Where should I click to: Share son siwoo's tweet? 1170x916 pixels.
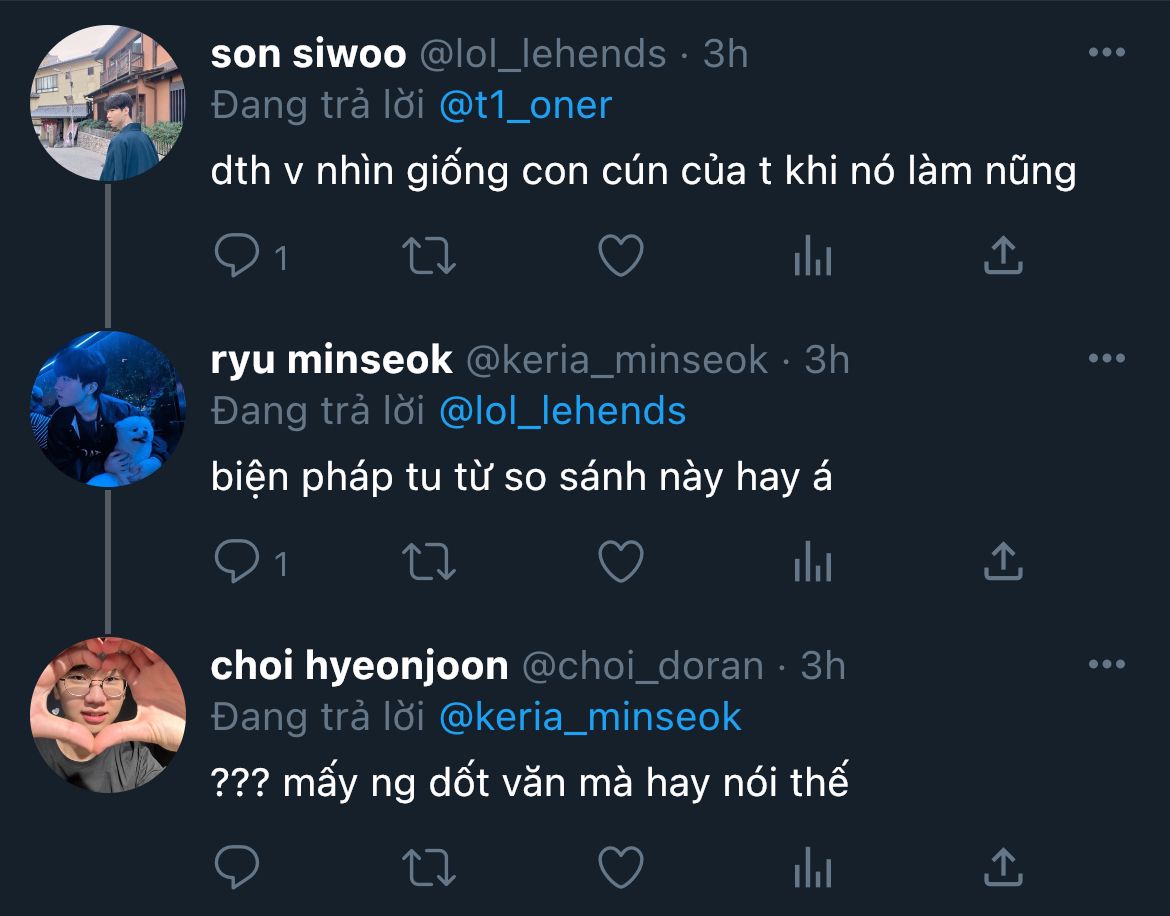coord(1003,256)
